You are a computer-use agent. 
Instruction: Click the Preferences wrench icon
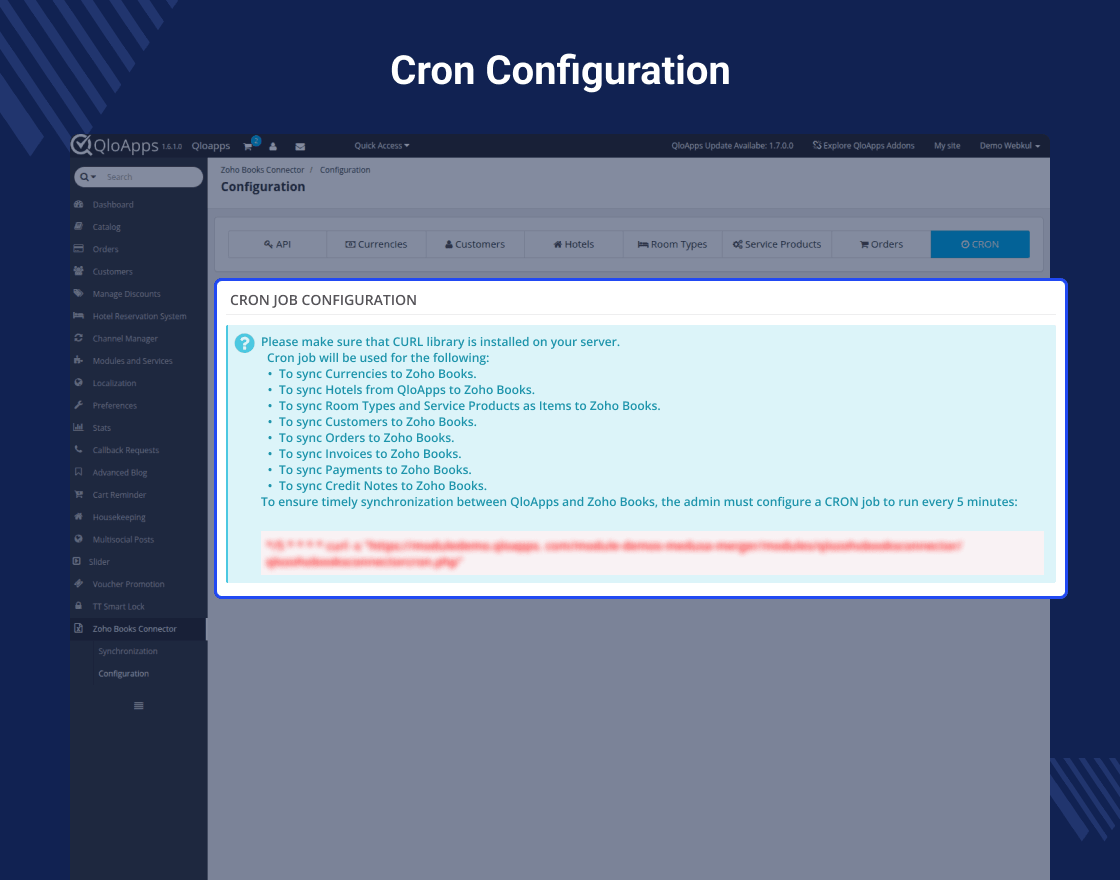[x=79, y=405]
